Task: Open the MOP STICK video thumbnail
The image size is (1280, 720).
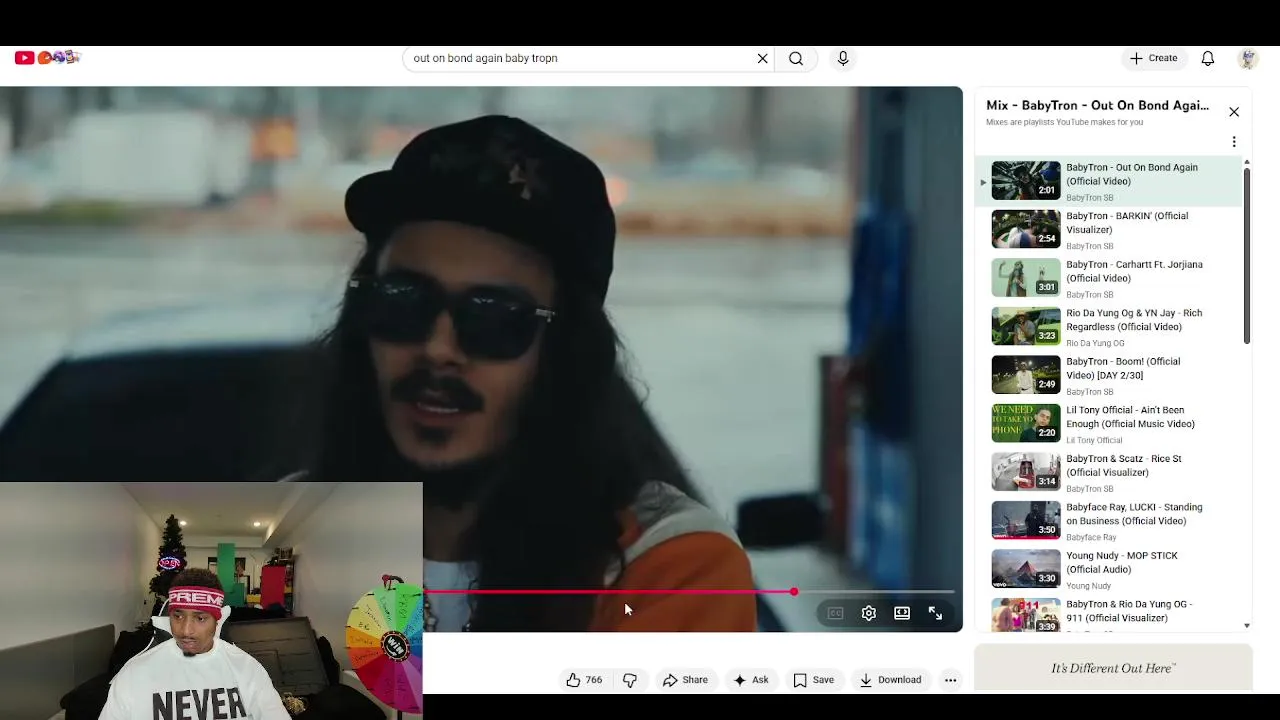Action: (1026, 568)
